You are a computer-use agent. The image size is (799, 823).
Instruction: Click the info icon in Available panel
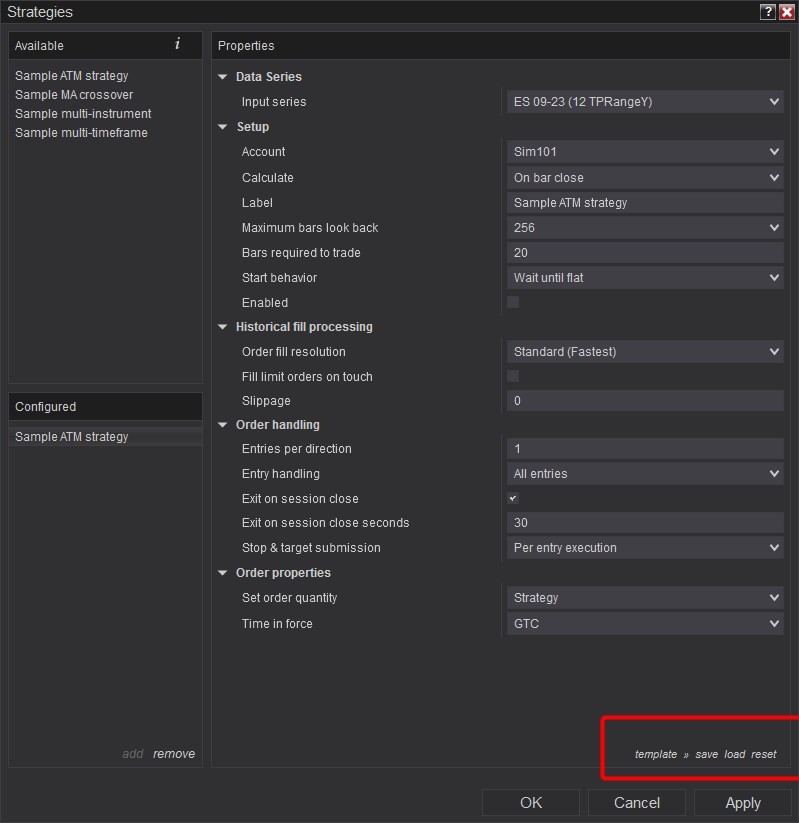(x=177, y=44)
